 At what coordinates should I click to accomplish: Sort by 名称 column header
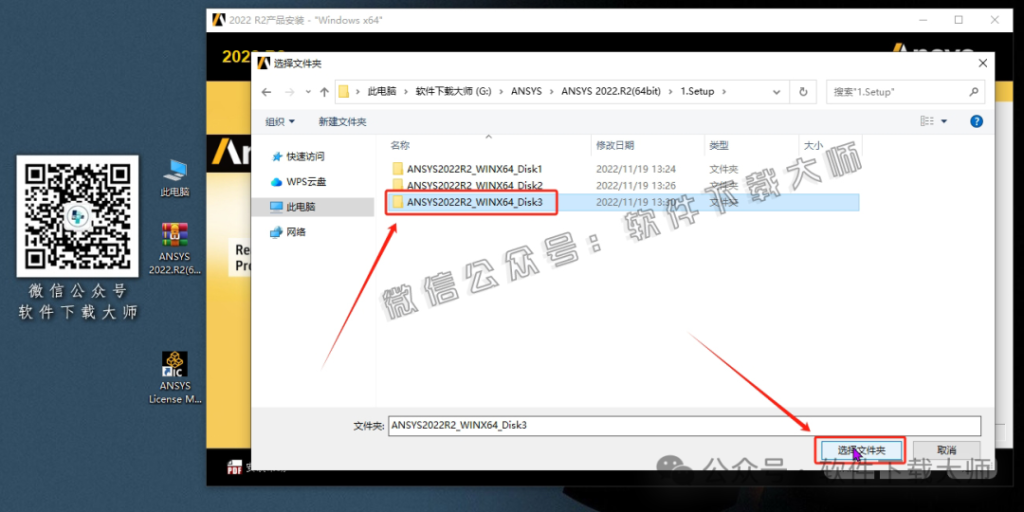pyautogui.click(x=400, y=145)
